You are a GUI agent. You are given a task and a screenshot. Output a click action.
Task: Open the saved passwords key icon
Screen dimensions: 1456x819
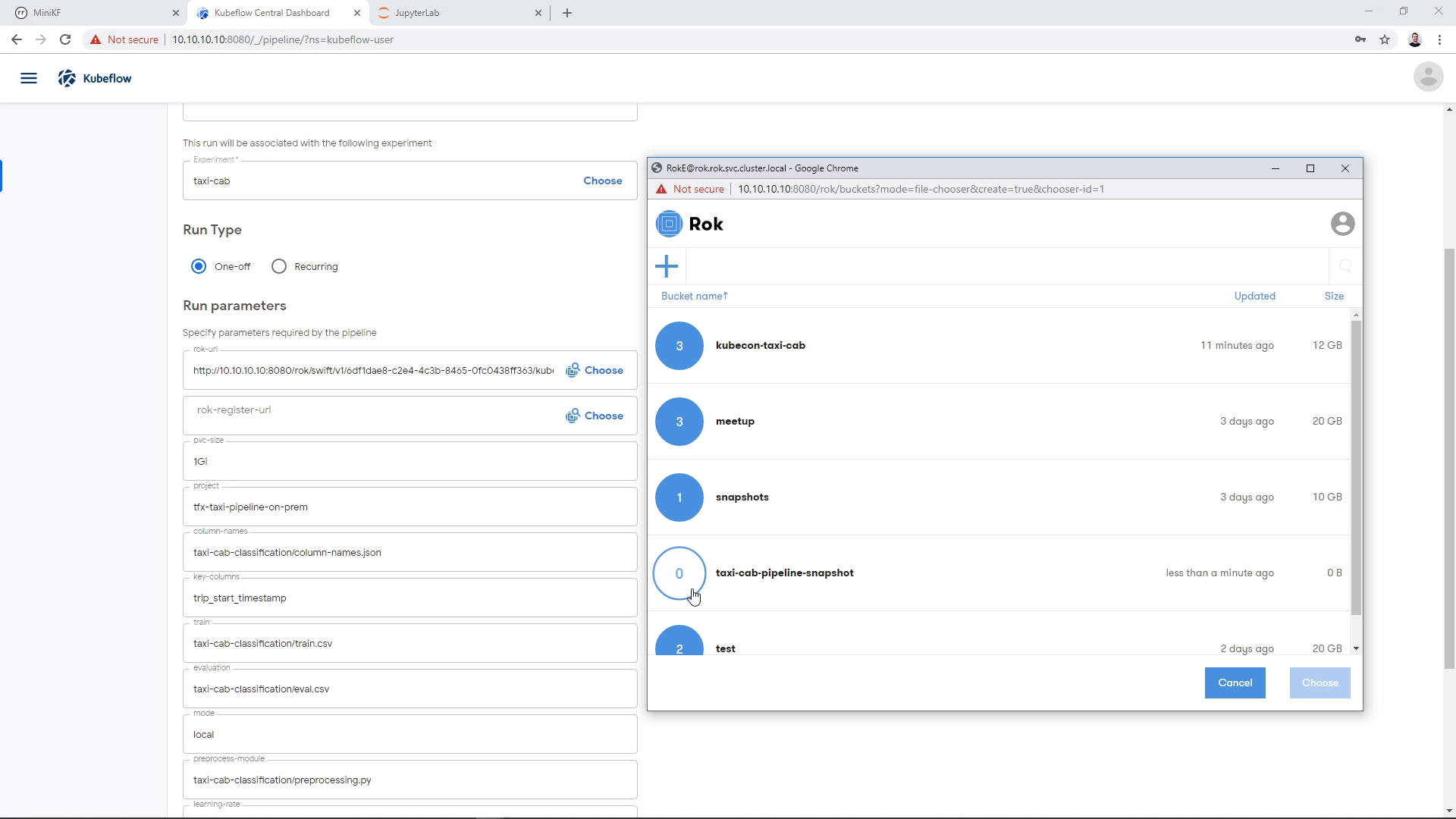click(1360, 39)
